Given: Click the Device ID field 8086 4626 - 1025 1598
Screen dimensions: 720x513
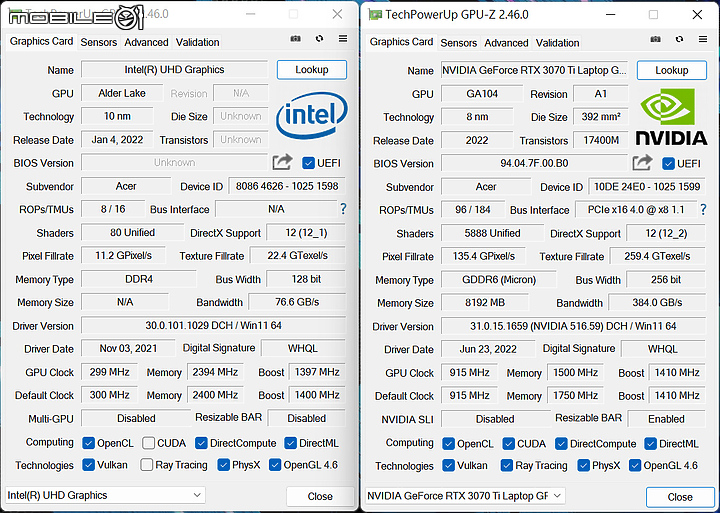Looking at the screenshot, I should click(287, 186).
